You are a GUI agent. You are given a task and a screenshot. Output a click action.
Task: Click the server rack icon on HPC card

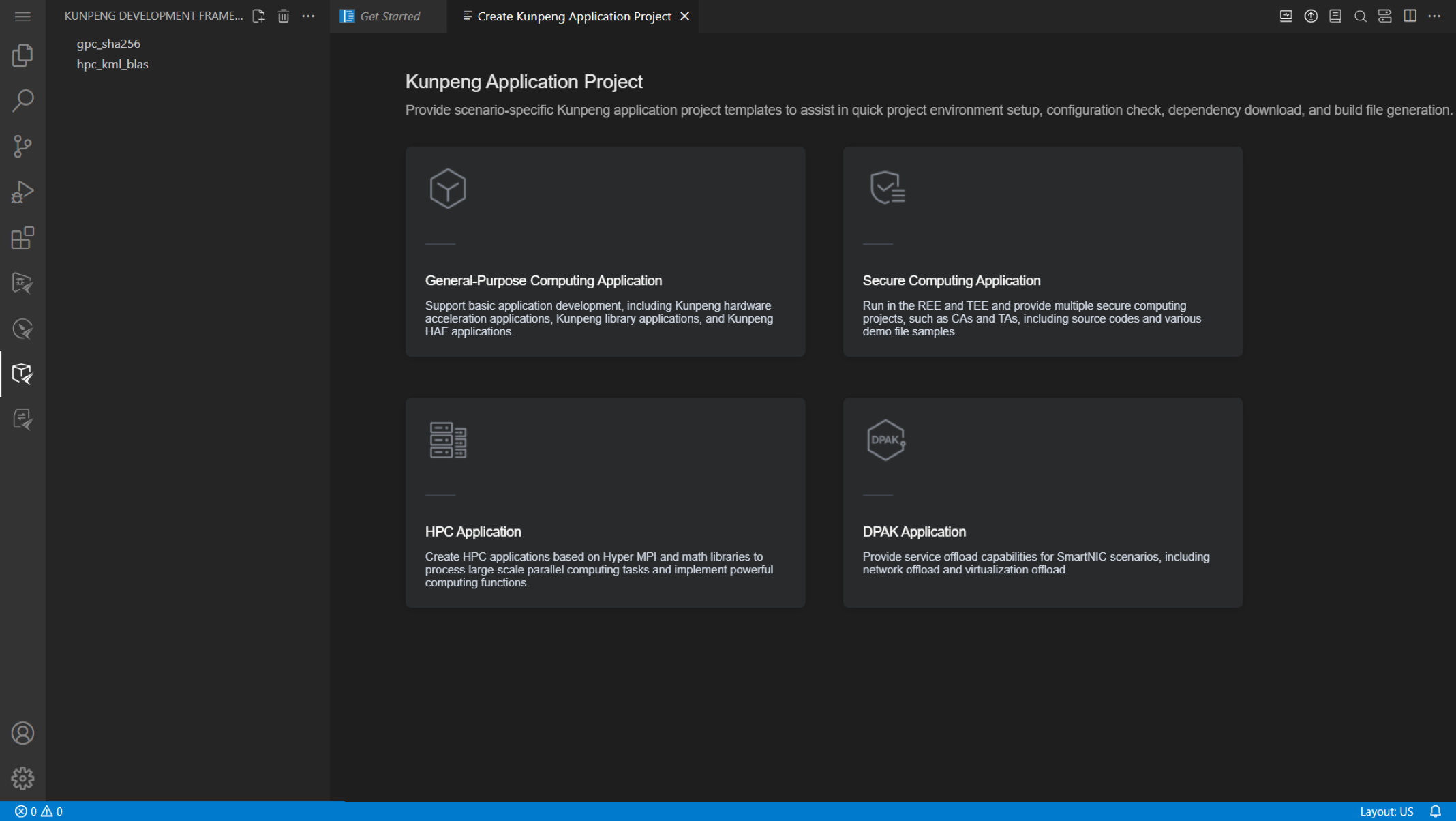[x=448, y=440]
